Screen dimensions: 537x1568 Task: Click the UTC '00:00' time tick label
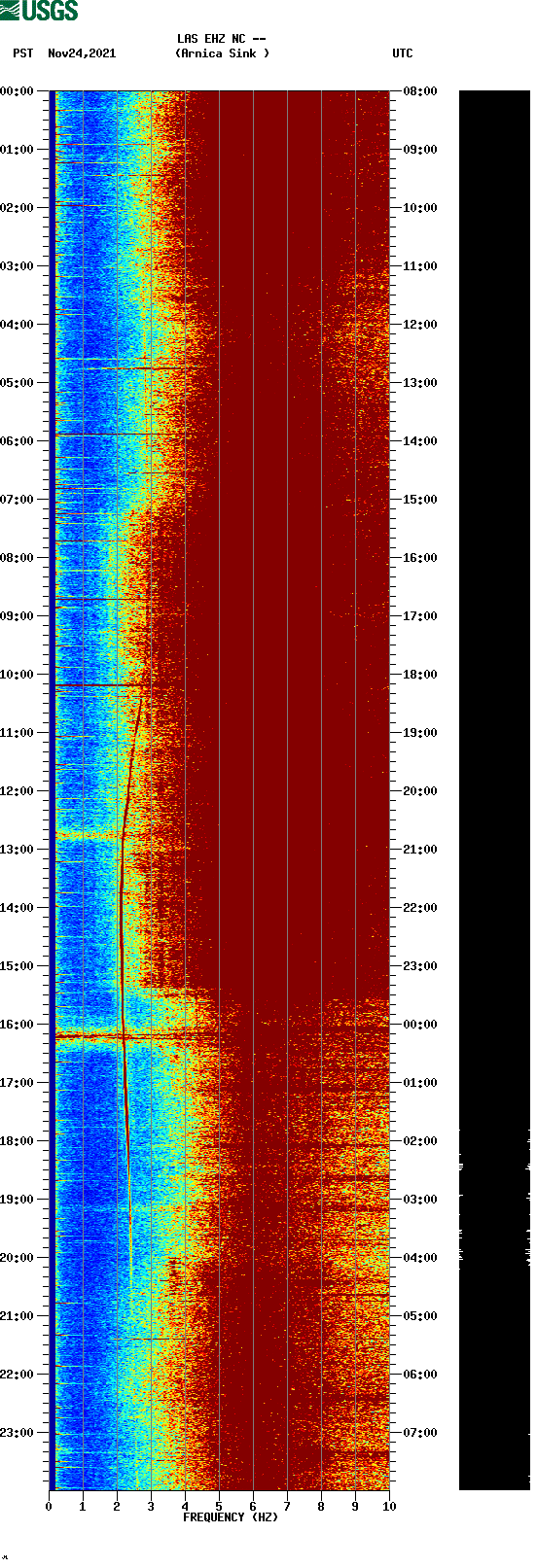tap(420, 1025)
